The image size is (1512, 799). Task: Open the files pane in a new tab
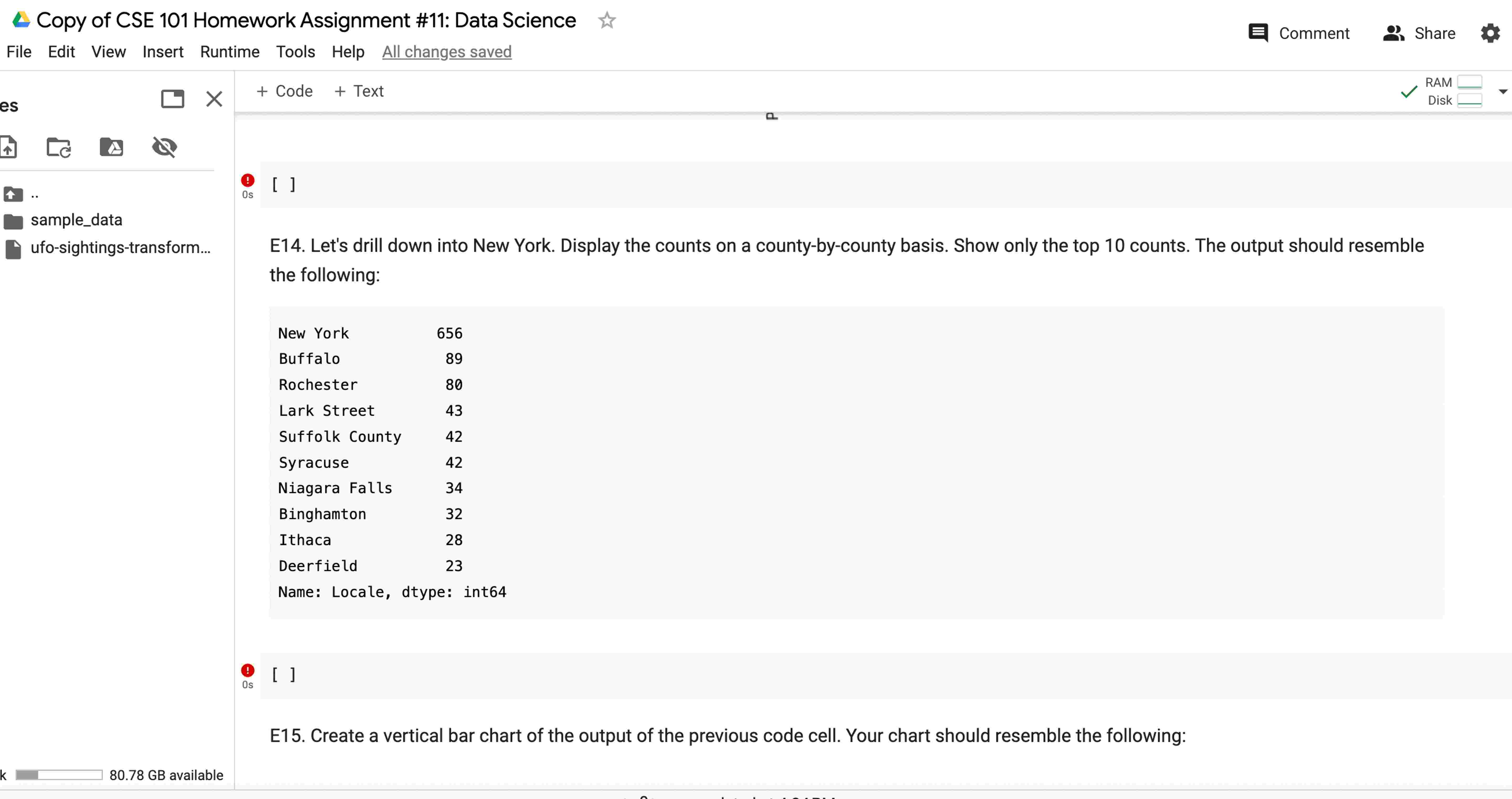(x=172, y=99)
